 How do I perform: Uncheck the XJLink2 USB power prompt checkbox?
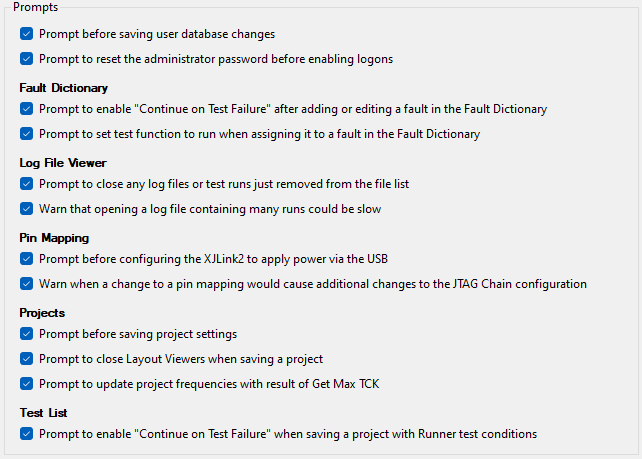click(26, 259)
